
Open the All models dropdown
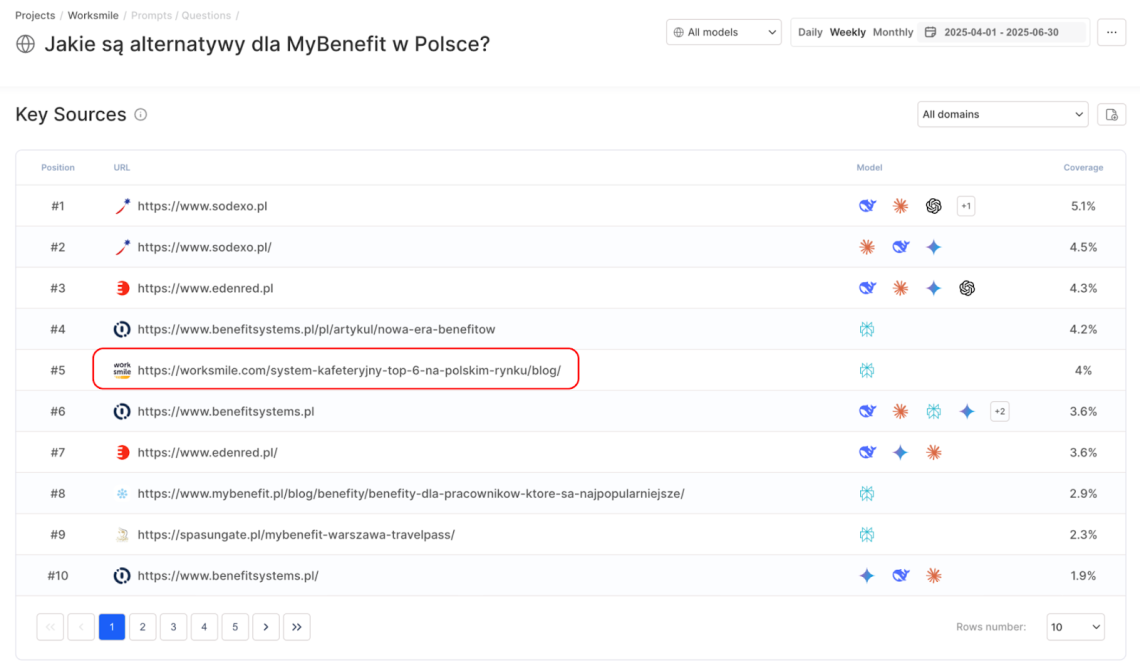coord(723,31)
